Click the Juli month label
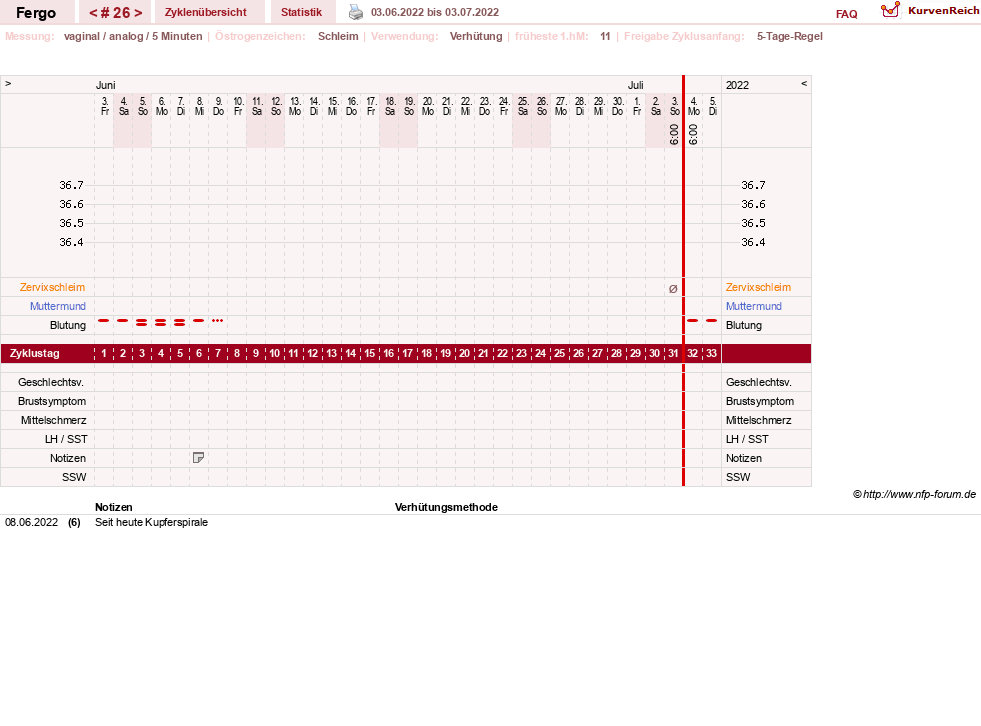981x726 pixels. point(636,85)
